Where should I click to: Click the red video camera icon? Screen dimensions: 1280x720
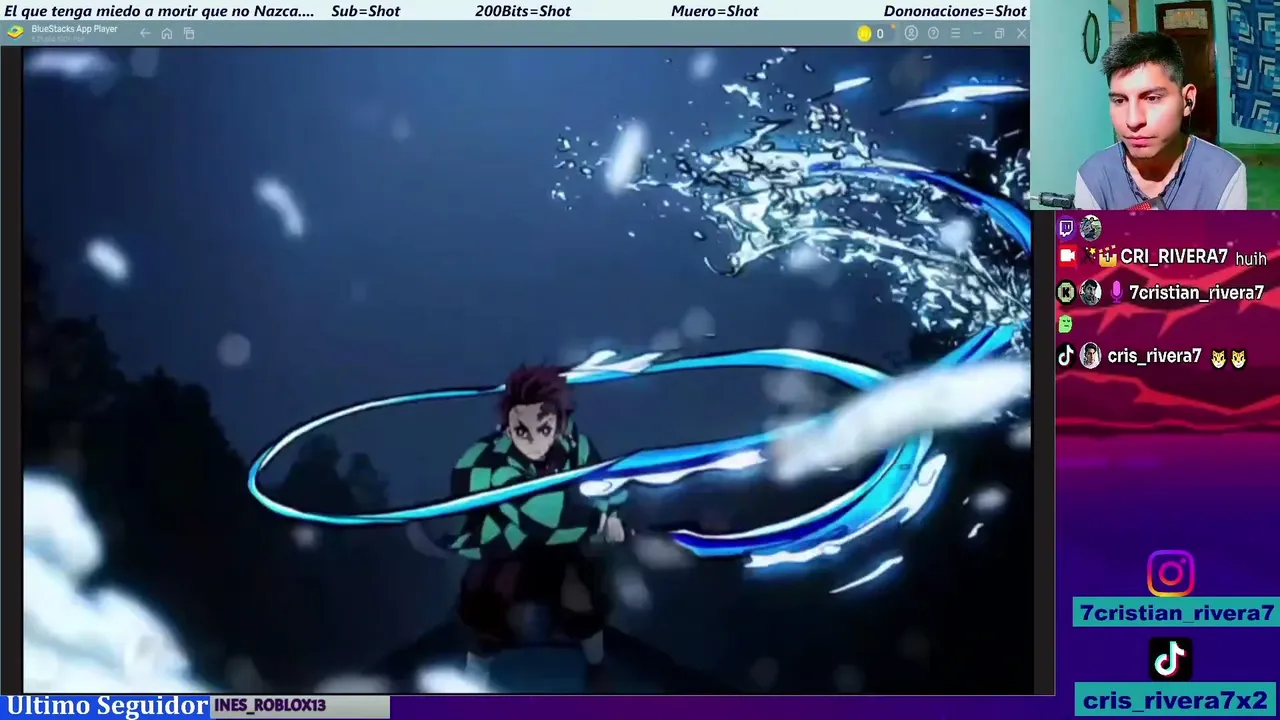tap(1067, 256)
